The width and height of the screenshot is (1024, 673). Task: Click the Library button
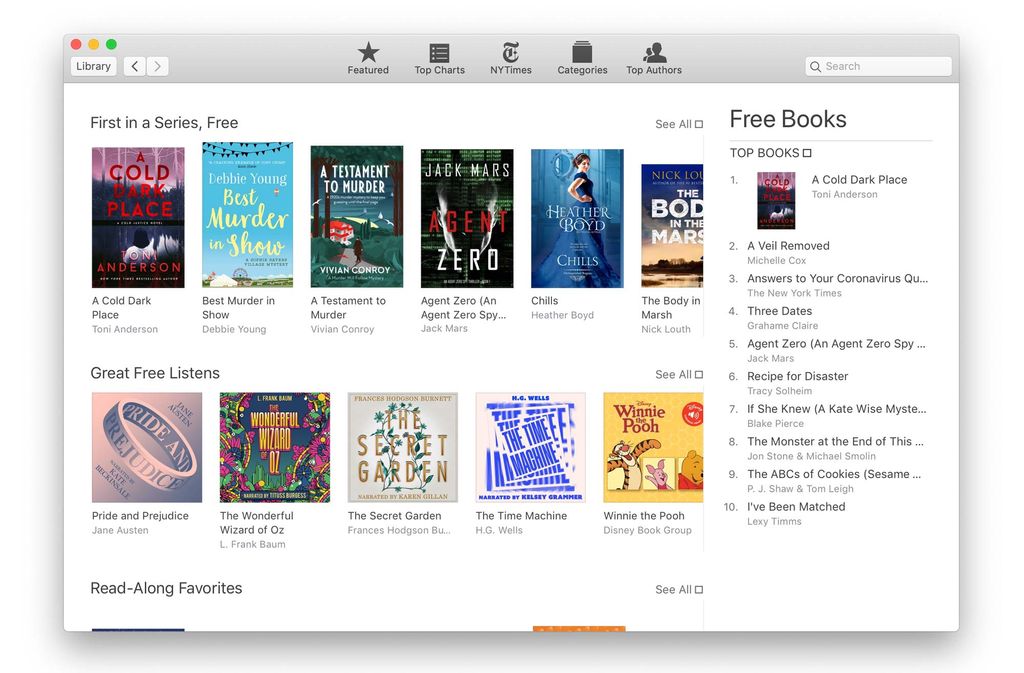pos(92,66)
